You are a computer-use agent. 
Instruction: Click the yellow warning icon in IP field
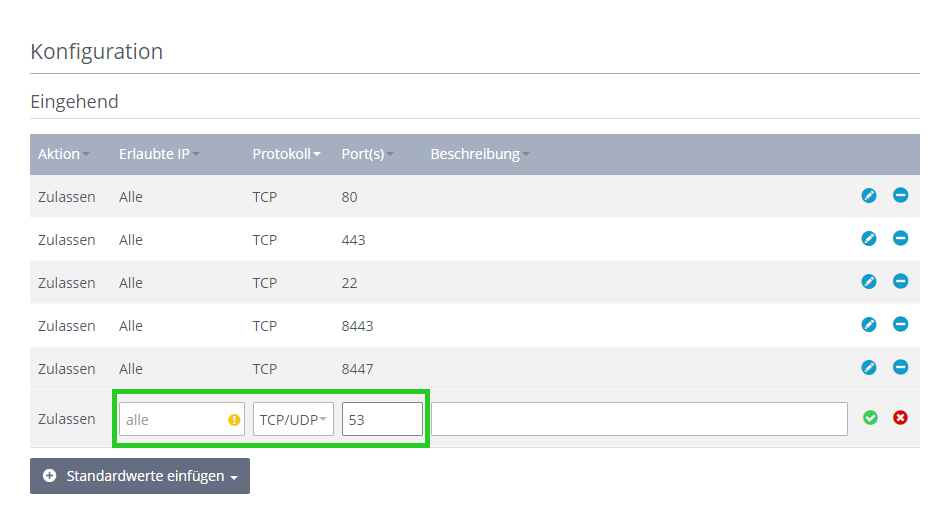234,420
